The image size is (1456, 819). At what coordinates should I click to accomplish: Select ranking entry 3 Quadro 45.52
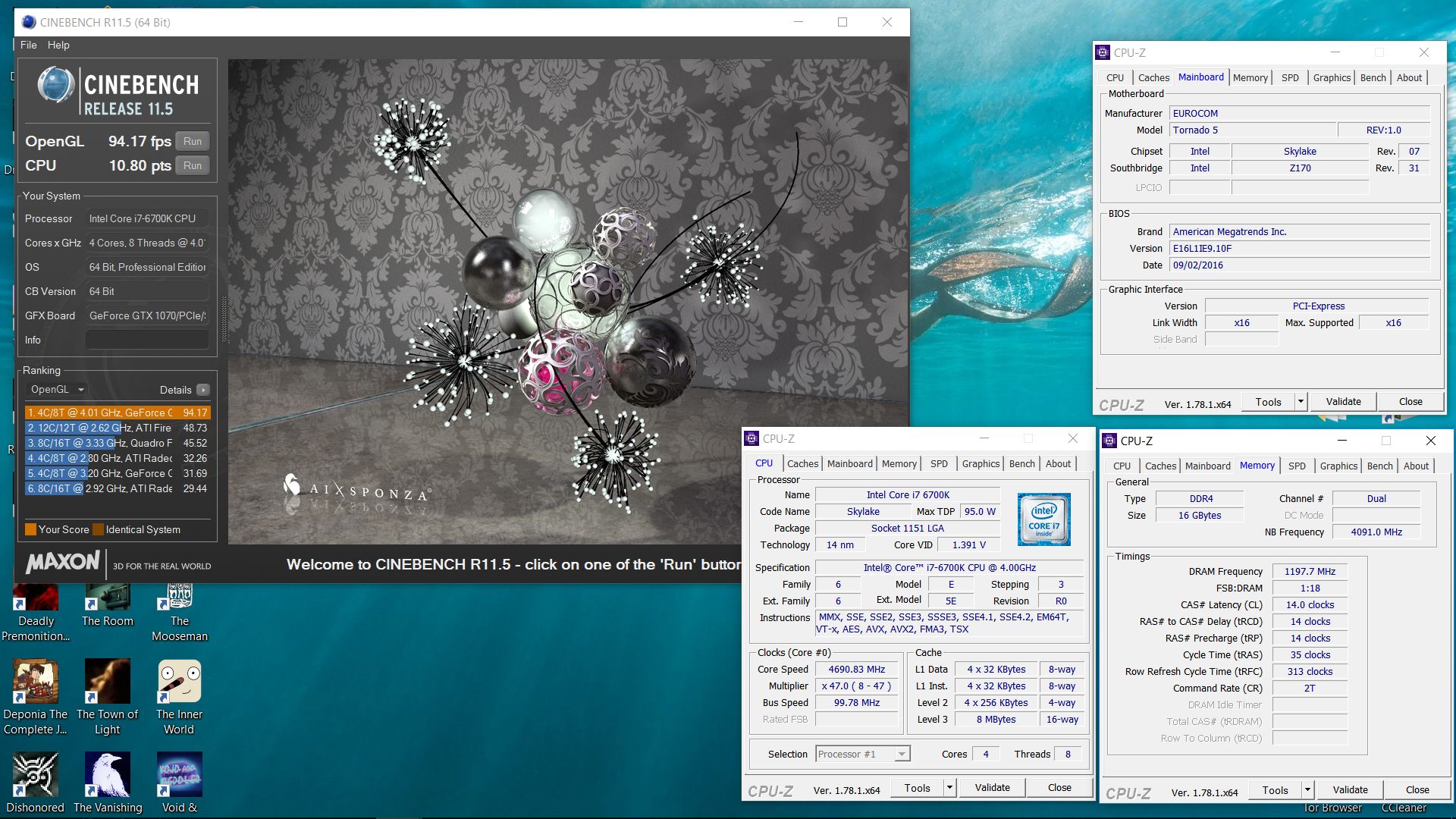(x=118, y=443)
